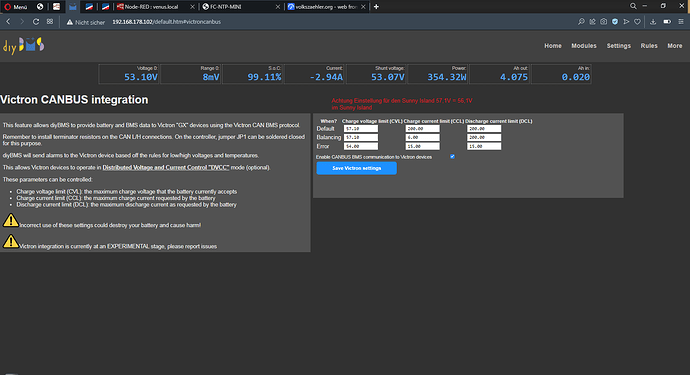690x375 pixels.
Task: Click the address bar URL 192.168.178.102
Action: pos(166,22)
